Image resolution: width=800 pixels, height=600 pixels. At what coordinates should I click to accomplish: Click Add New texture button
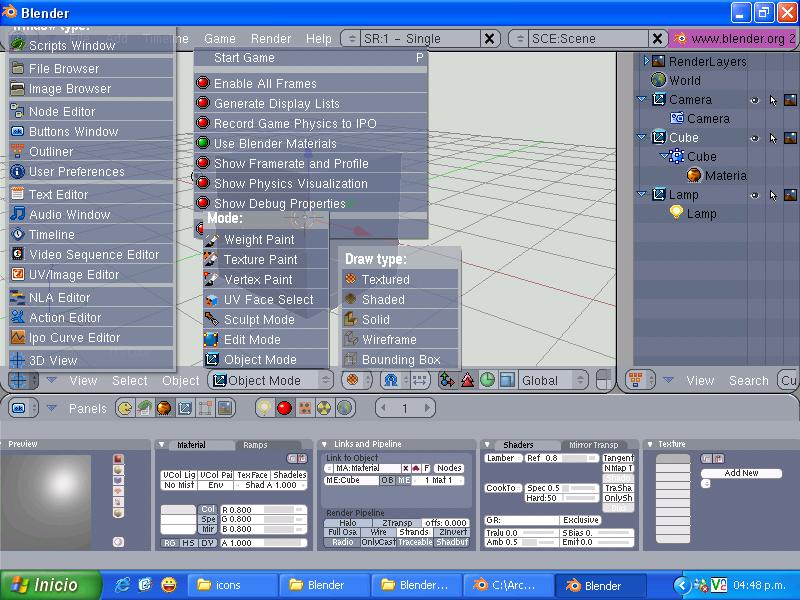741,473
